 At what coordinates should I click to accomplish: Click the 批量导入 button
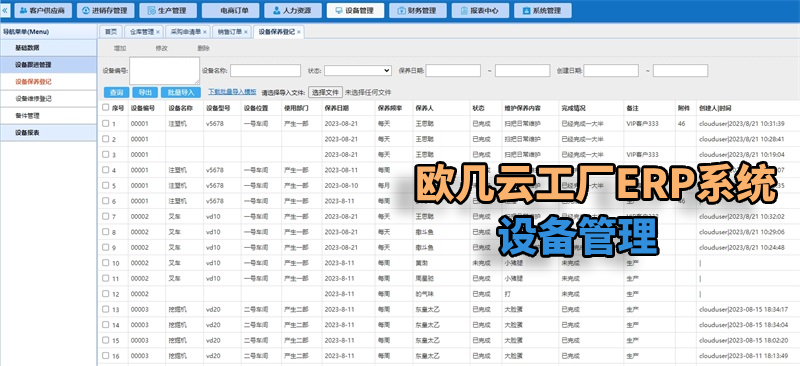coord(181,92)
